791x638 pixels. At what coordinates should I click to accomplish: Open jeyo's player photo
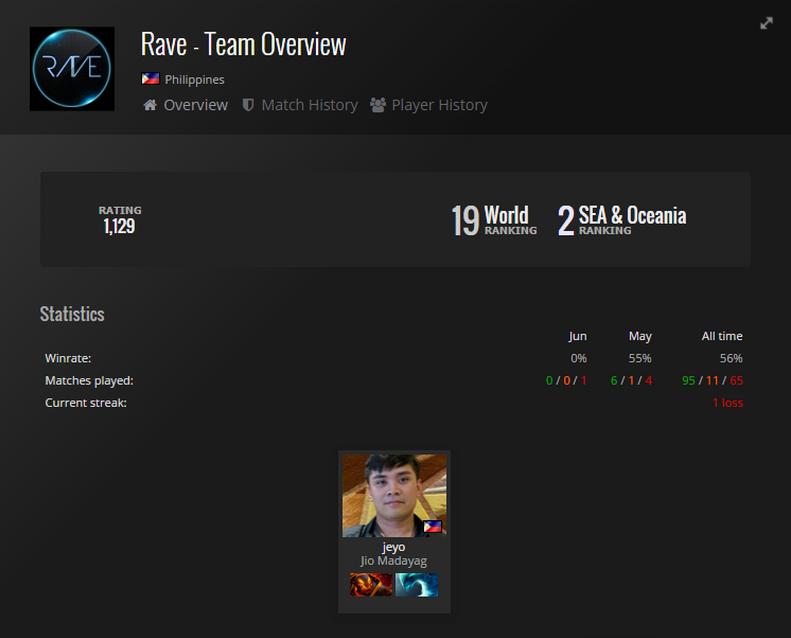tap(394, 495)
